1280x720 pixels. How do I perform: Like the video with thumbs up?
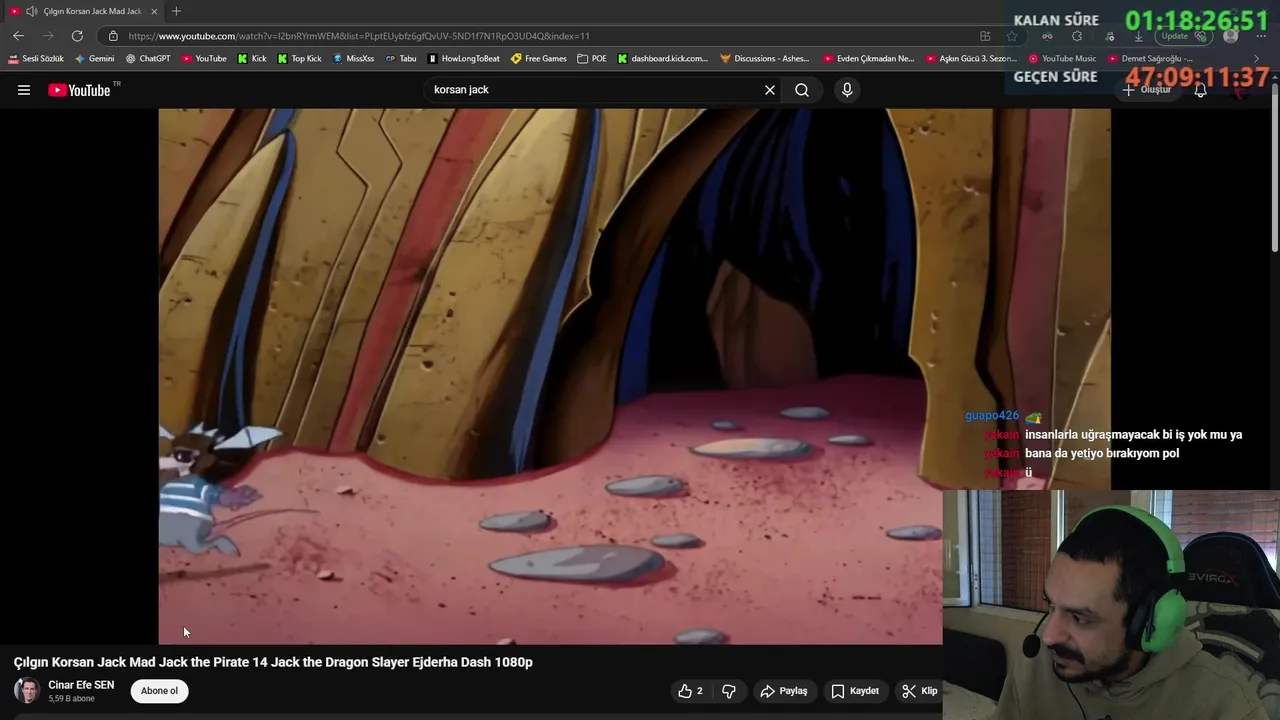(x=691, y=691)
